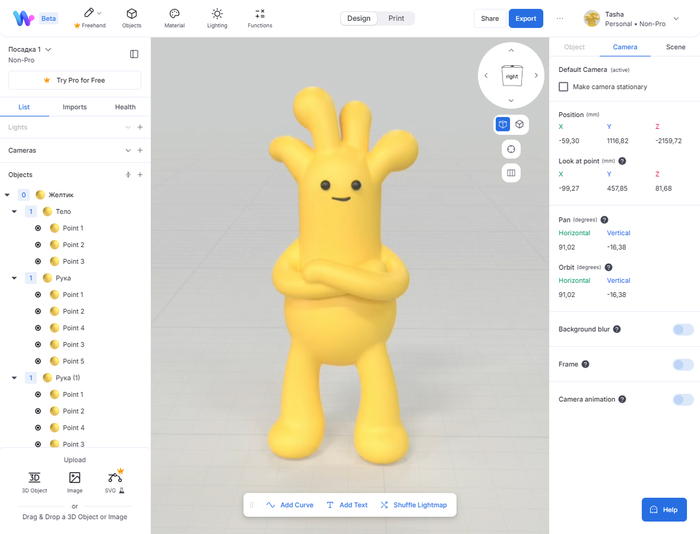Collapse the Тело tree node
Image resolution: width=700 pixels, height=534 pixels.
pos(14,211)
